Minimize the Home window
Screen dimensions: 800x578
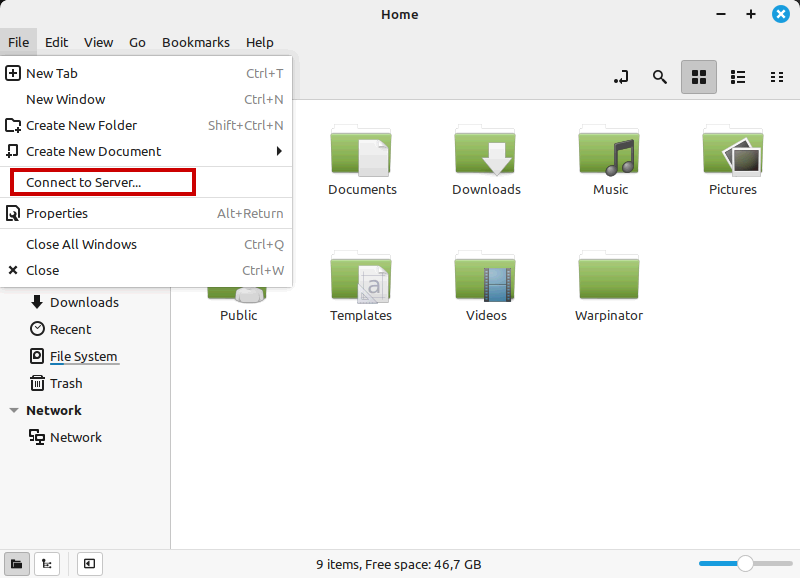click(x=721, y=14)
